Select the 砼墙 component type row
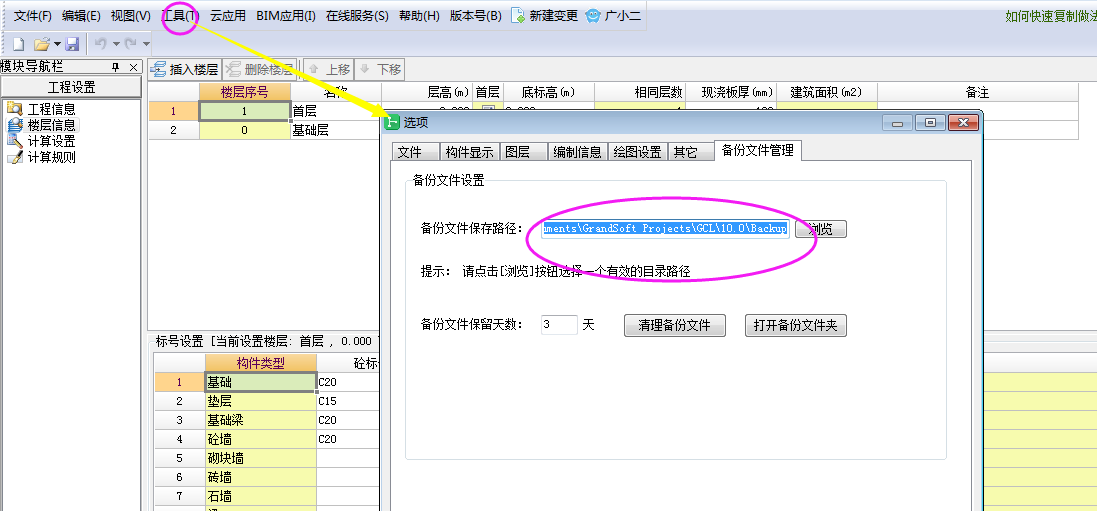 pos(260,440)
